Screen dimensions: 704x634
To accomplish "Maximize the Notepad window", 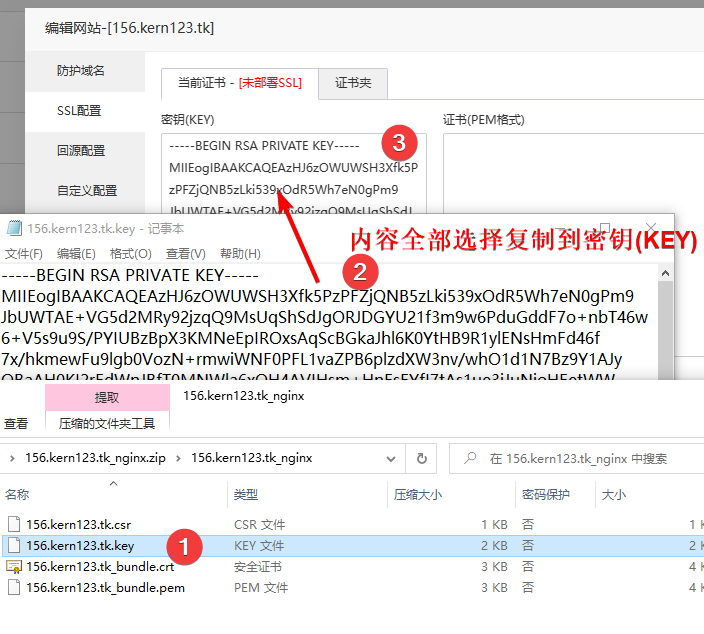I will point(605,227).
